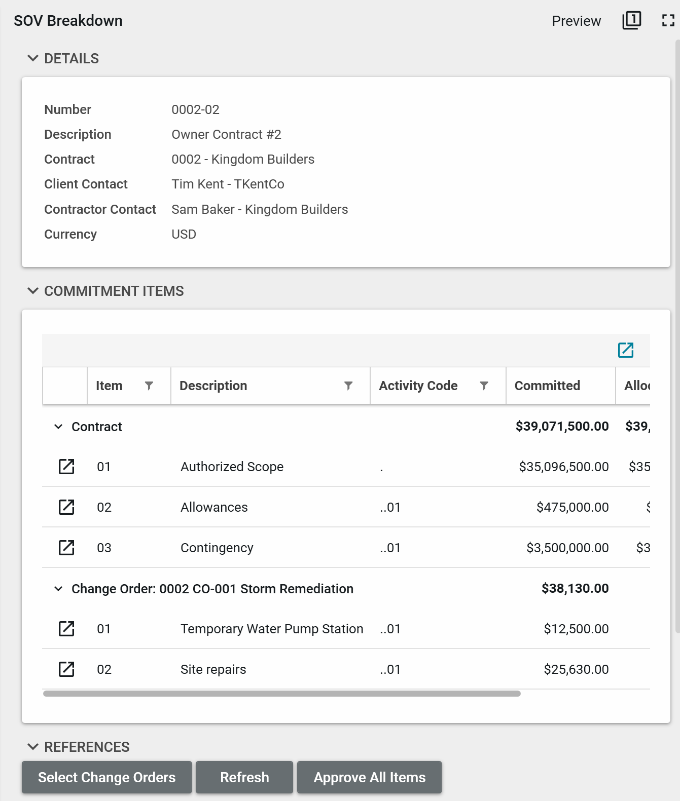Click the Select Change Orders button
The height and width of the screenshot is (801, 680).
[x=107, y=777]
